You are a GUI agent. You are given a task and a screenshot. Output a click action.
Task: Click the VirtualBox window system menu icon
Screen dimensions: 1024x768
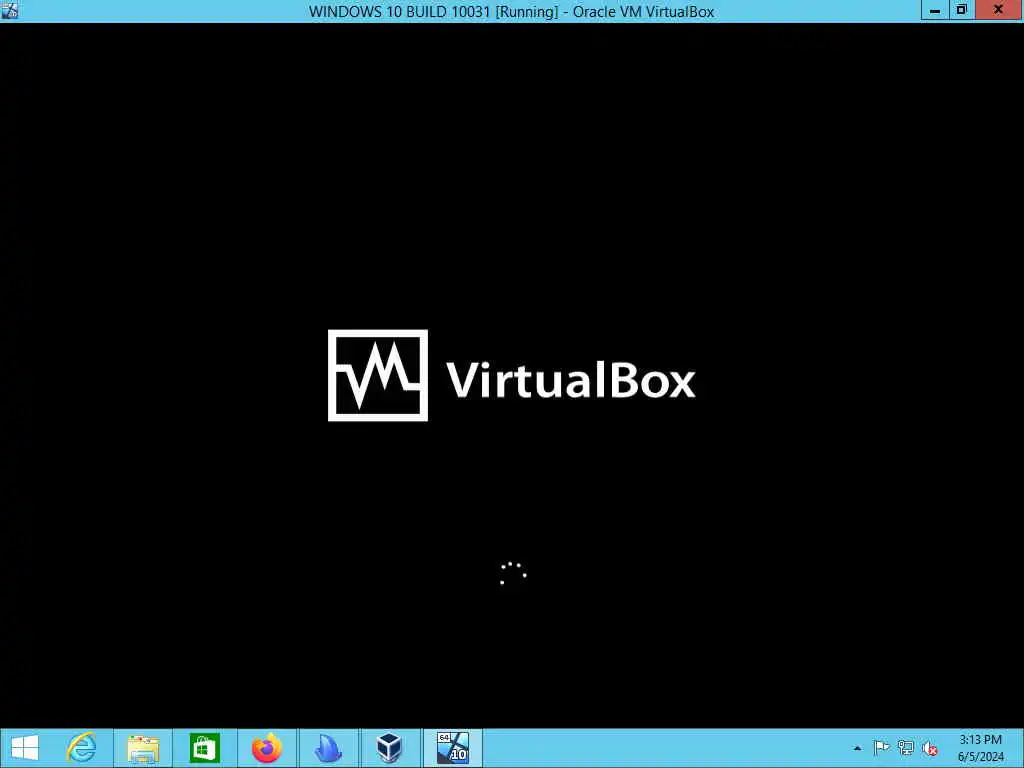click(10, 10)
